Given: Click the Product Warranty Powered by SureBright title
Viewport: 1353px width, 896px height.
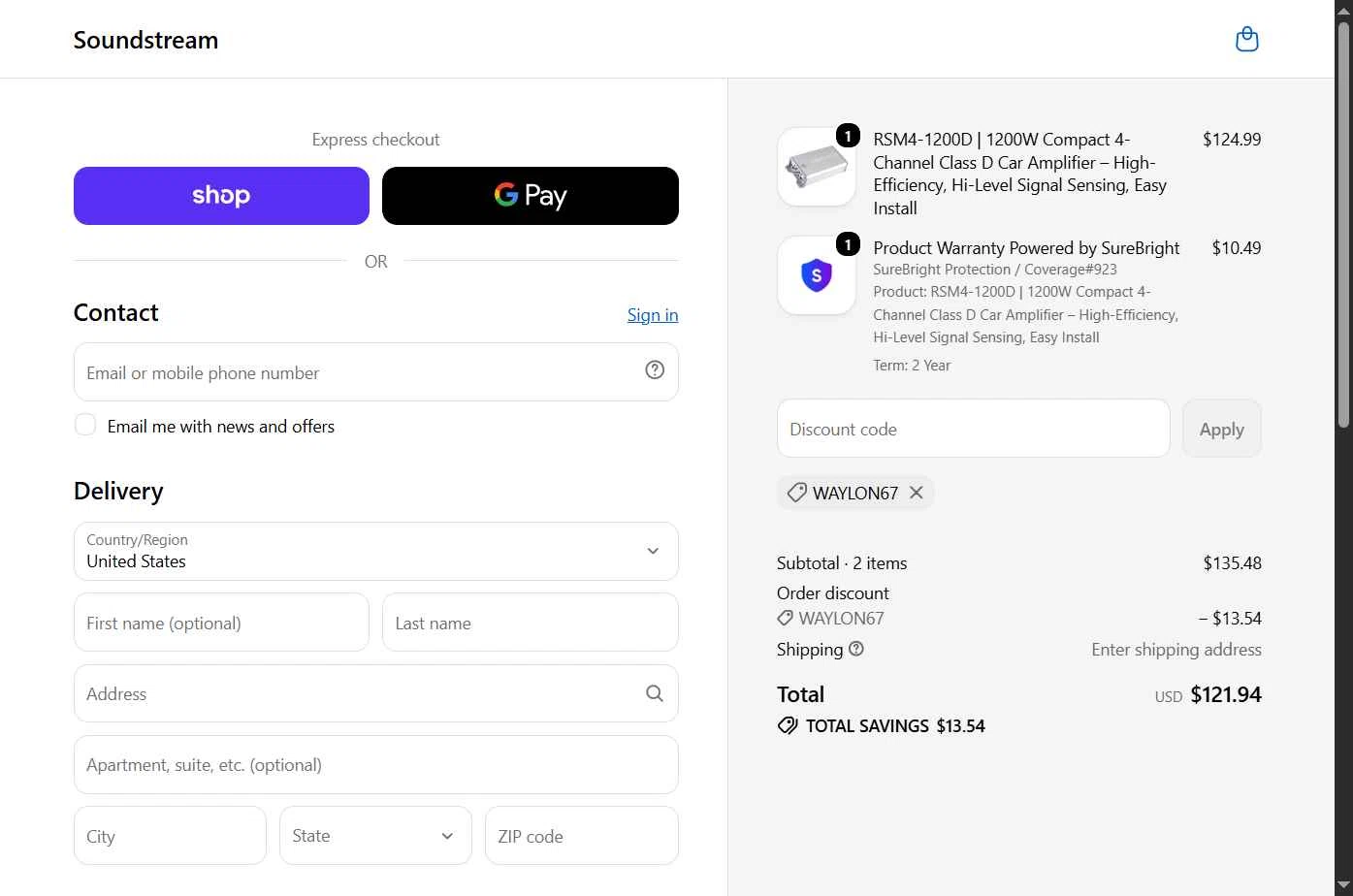Looking at the screenshot, I should 1026,248.
